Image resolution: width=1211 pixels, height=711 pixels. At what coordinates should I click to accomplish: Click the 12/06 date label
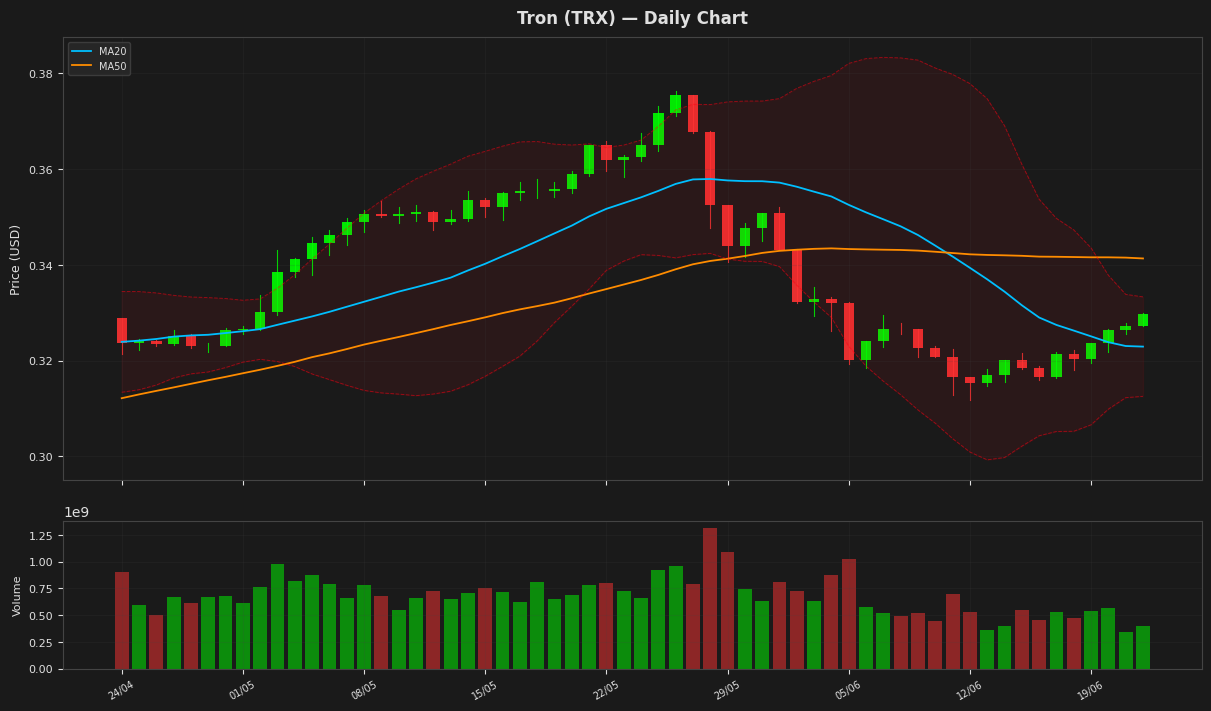pos(969,690)
